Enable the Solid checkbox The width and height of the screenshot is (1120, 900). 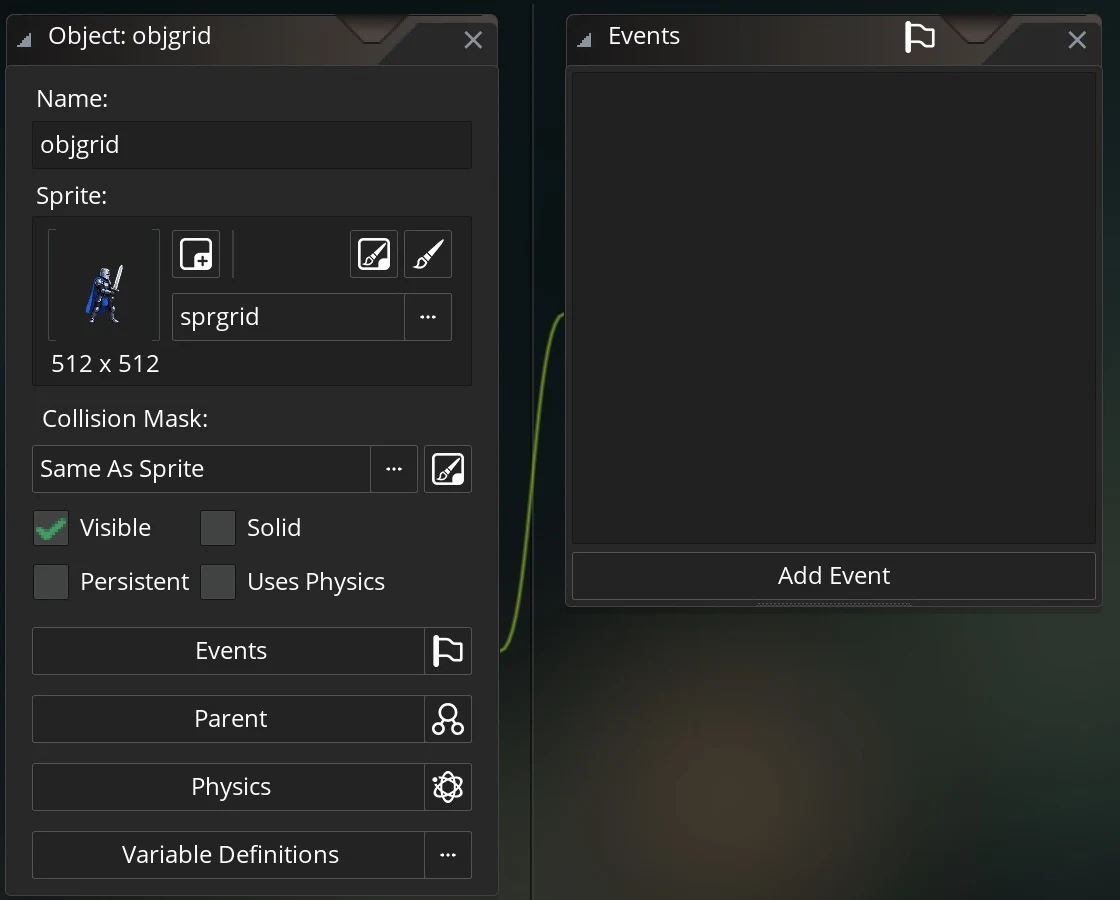point(218,529)
